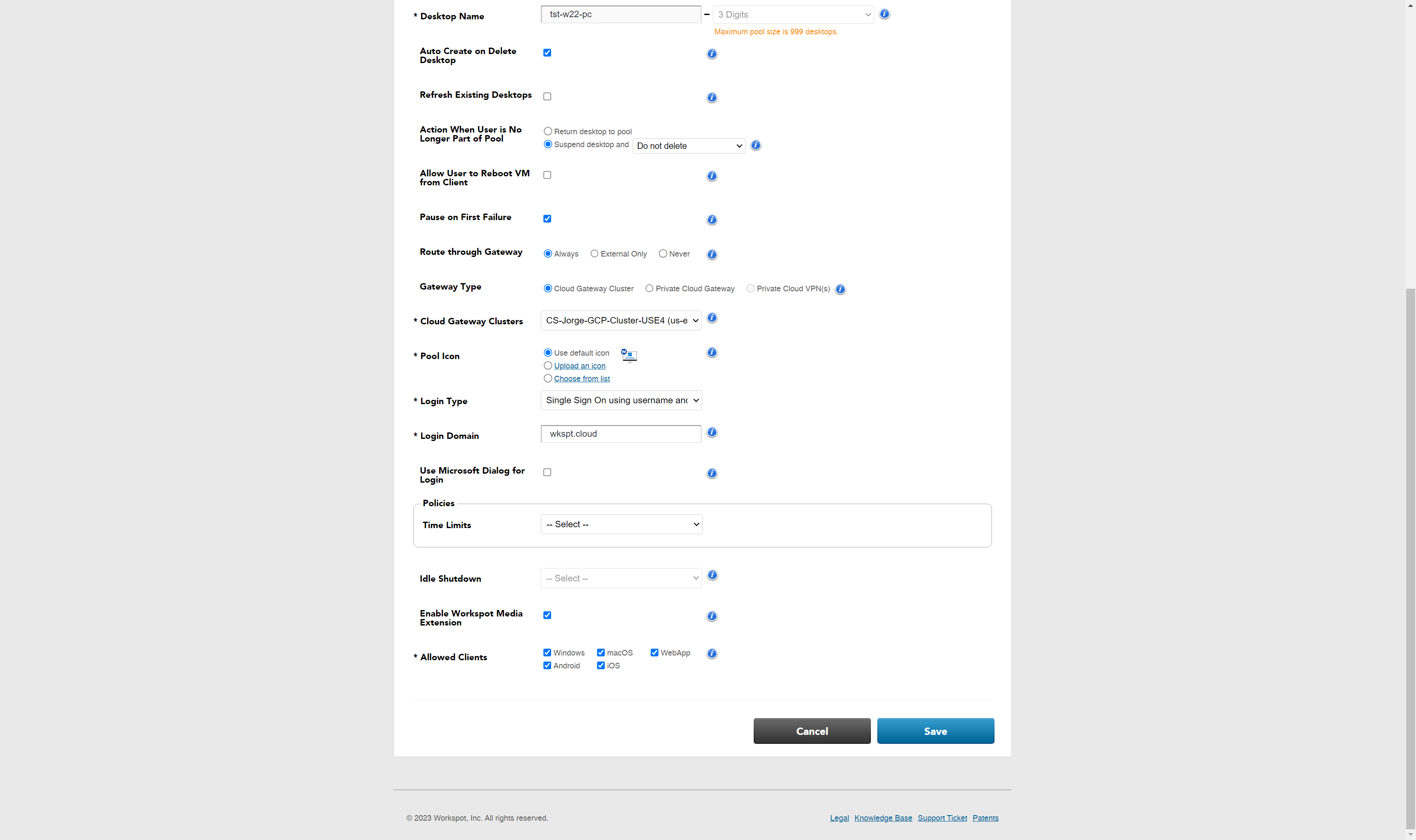Click info icon next to Login Domain
Screen dimensions: 1416x840
pyautogui.click(x=712, y=432)
